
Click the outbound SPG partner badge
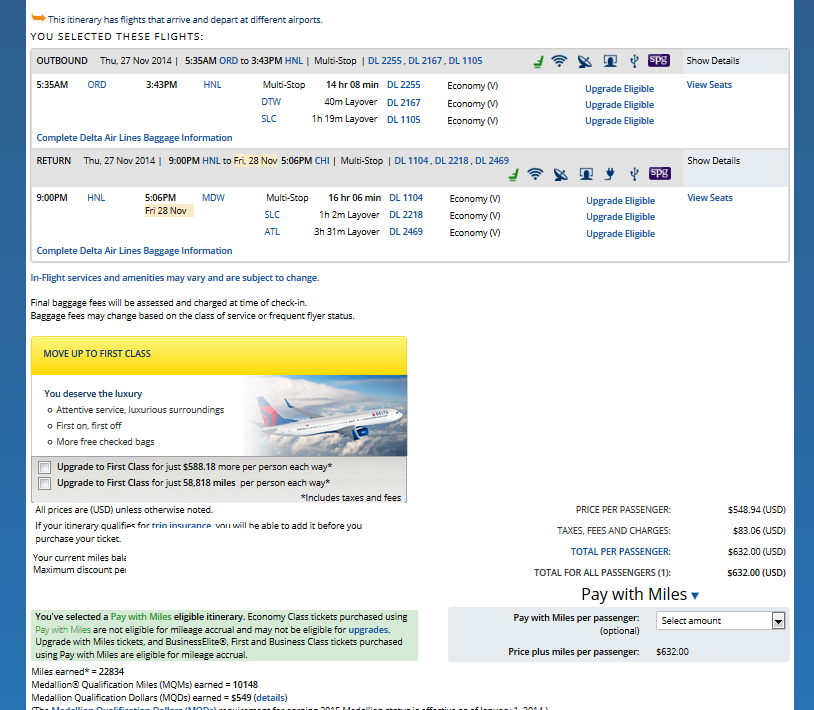659,61
